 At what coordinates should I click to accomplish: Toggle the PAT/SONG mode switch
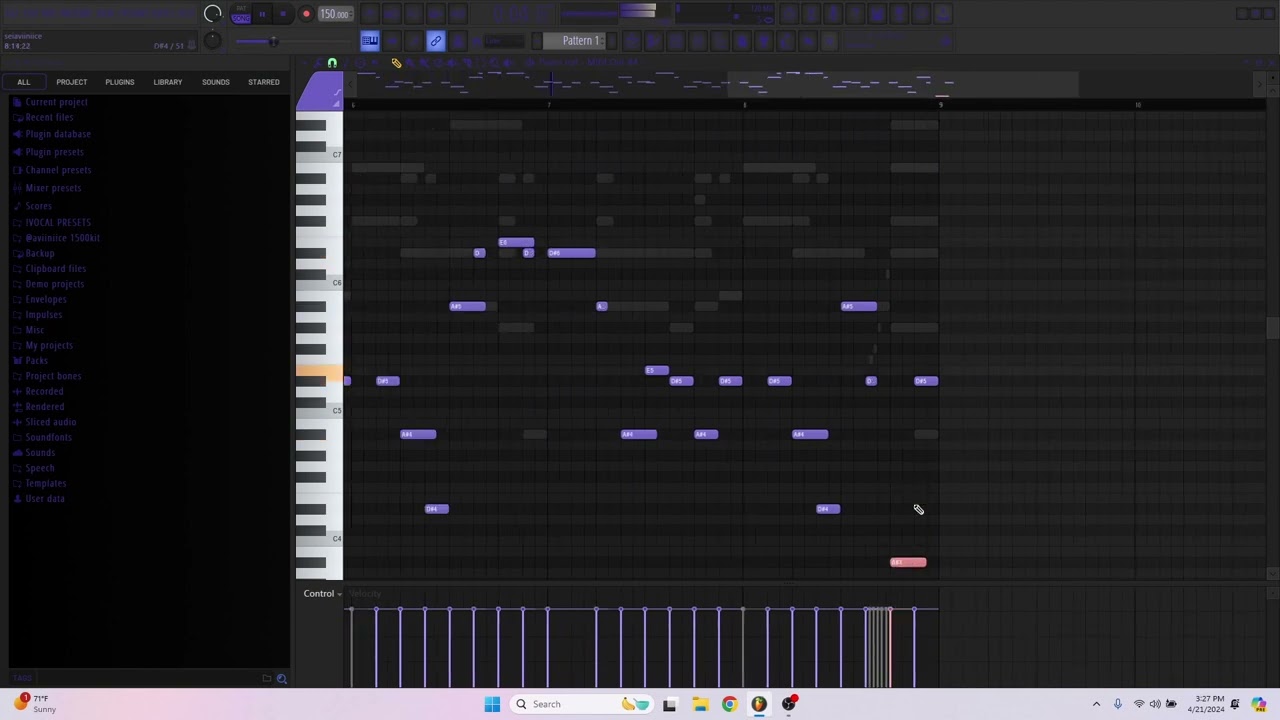241,14
